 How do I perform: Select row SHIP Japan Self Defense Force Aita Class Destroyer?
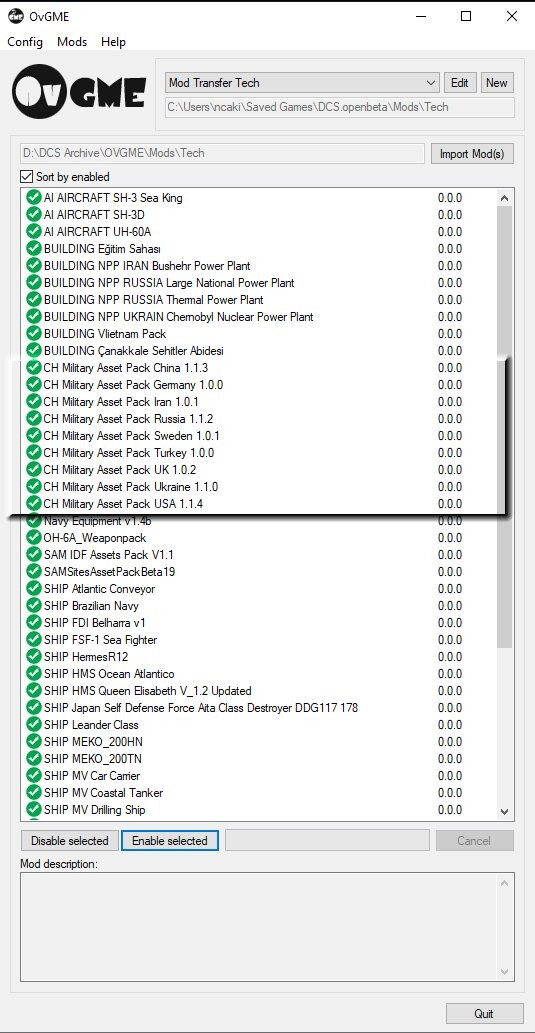pyautogui.click(x=260, y=708)
